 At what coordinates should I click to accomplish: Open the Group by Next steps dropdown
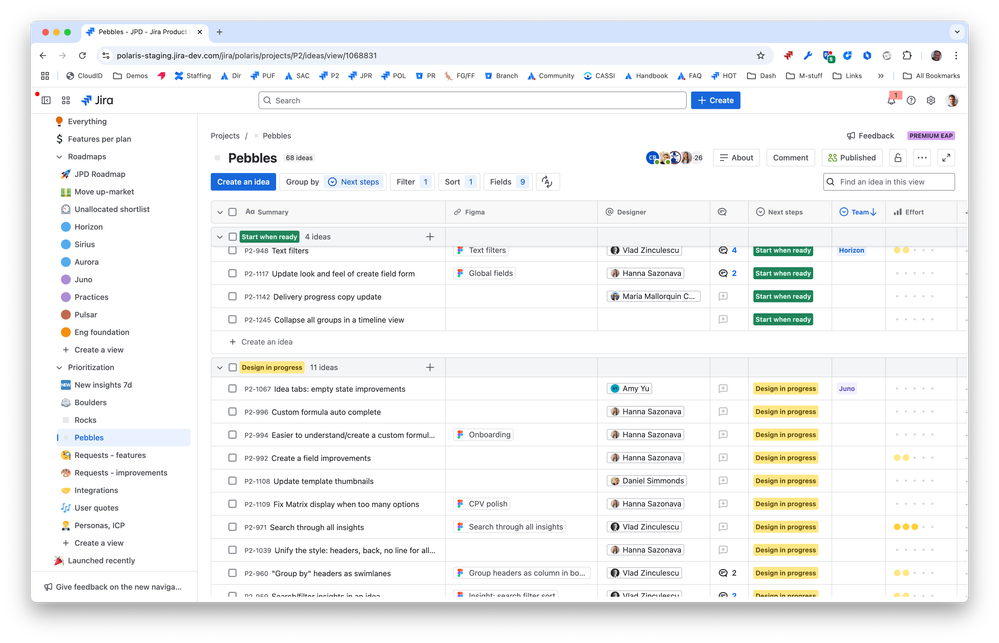333,182
